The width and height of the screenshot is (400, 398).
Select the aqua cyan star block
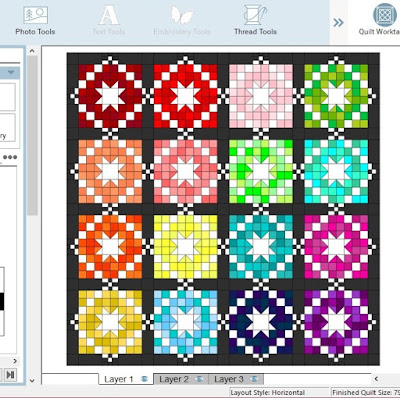[x=336, y=172]
